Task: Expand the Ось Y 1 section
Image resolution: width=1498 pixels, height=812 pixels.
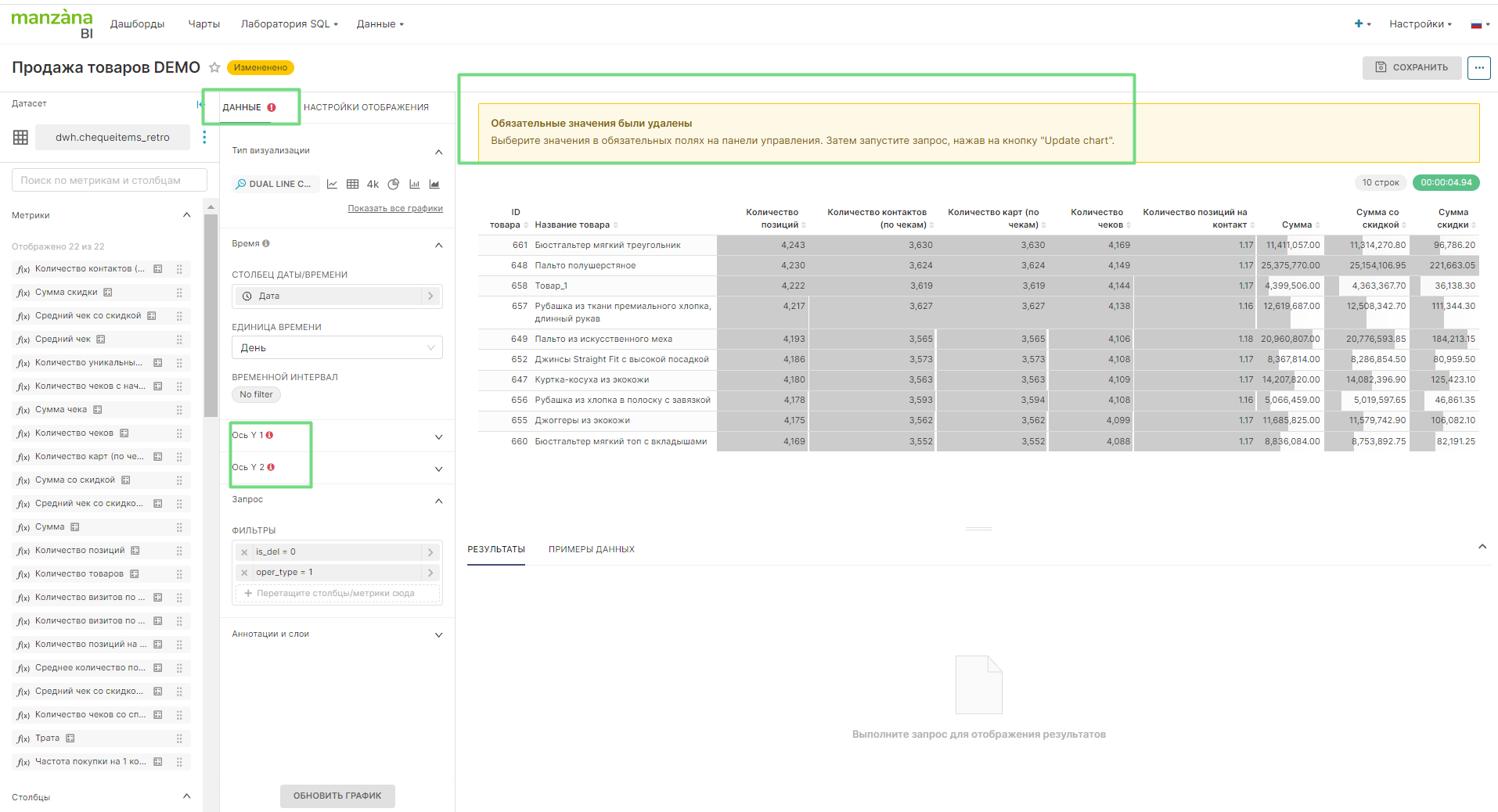Action: click(x=438, y=437)
